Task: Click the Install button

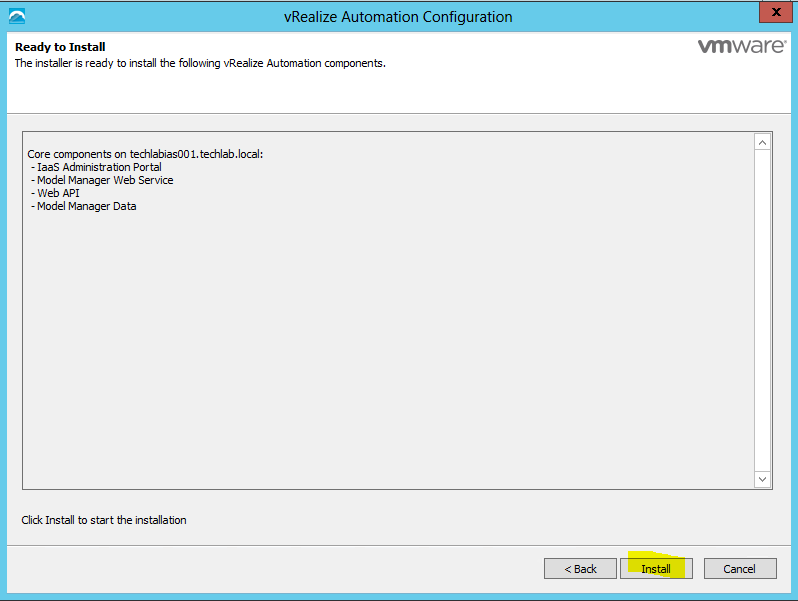Action: [656, 568]
